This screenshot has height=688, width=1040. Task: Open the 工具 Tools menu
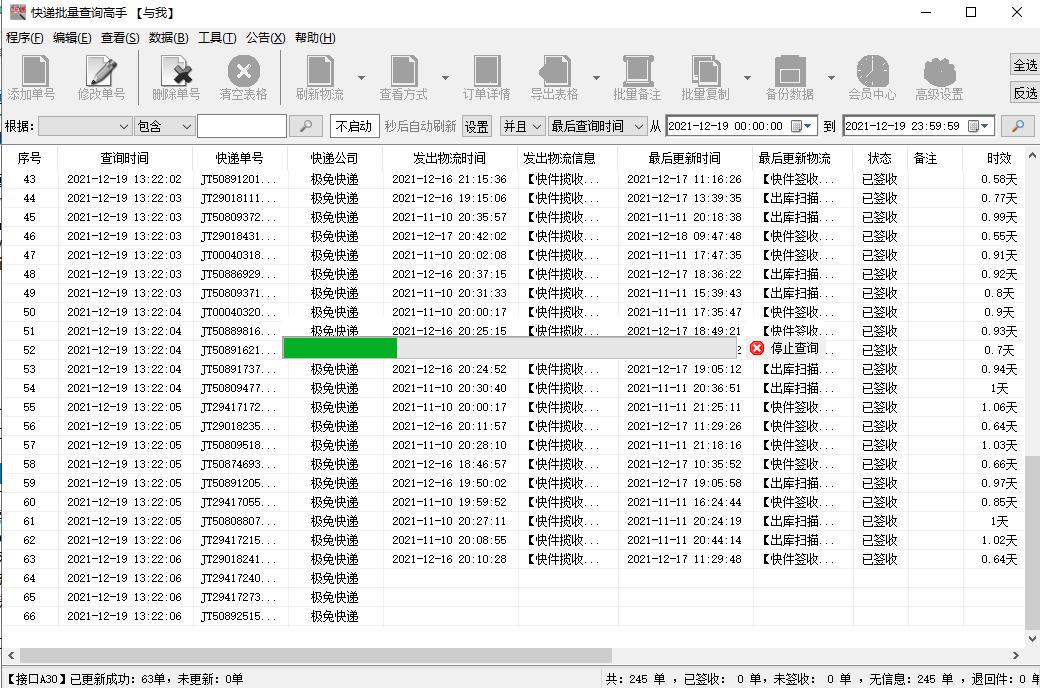tap(214, 37)
